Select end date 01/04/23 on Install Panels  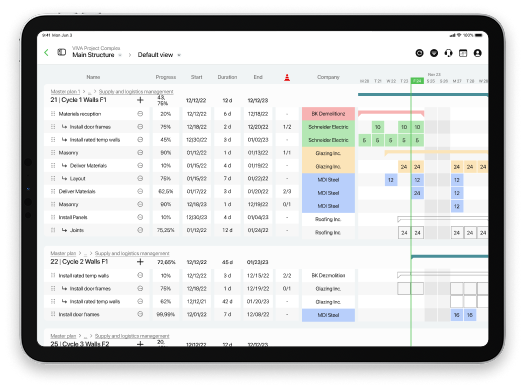pos(258,217)
